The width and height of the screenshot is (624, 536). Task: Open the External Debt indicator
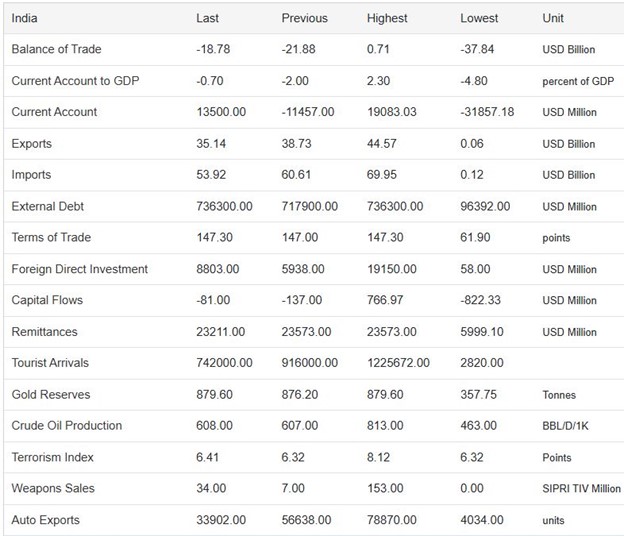click(x=47, y=206)
